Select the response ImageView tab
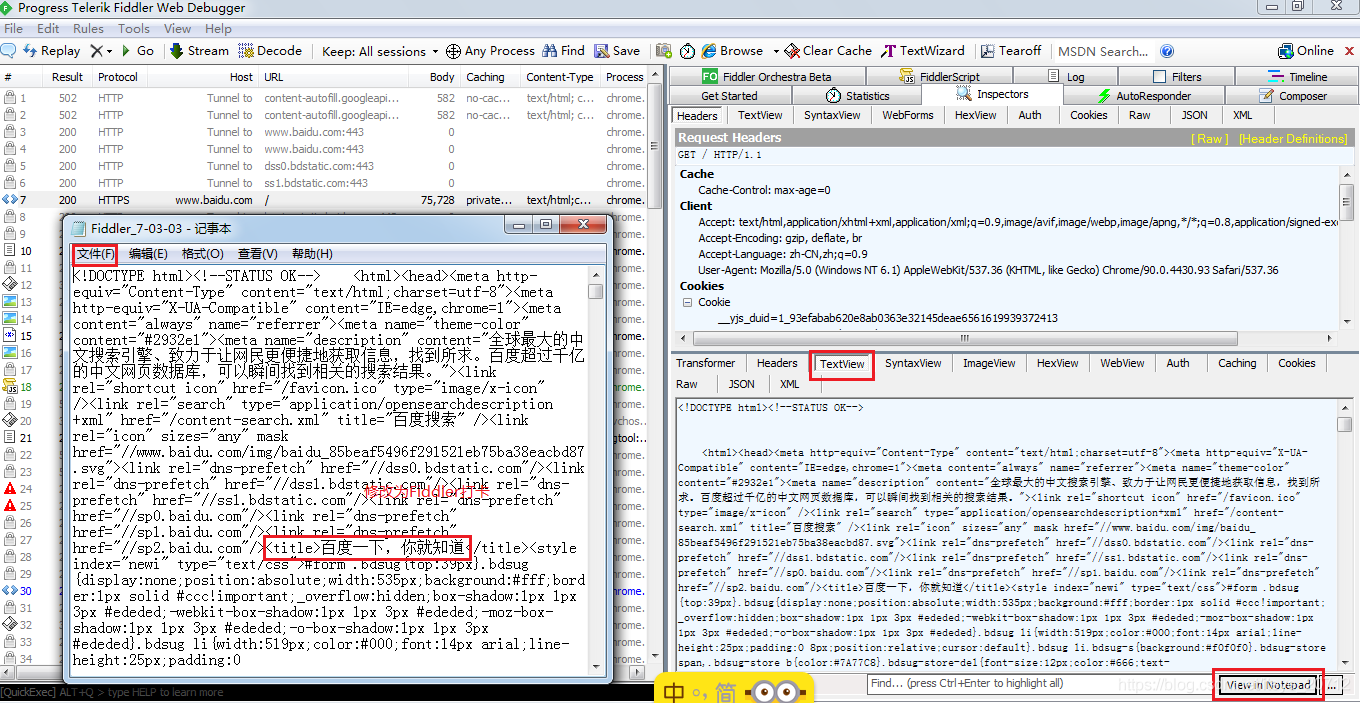Viewport: 1360px width, 703px height. click(x=989, y=363)
